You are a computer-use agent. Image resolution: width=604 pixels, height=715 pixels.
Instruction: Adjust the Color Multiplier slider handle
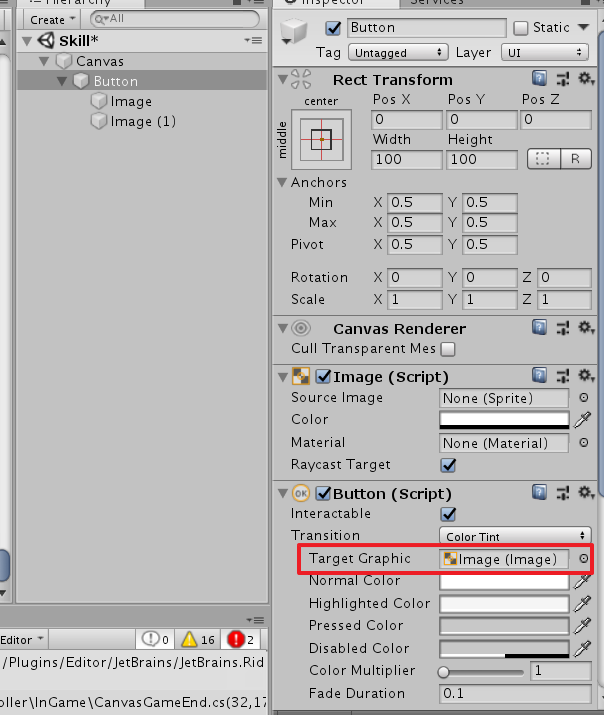click(443, 672)
